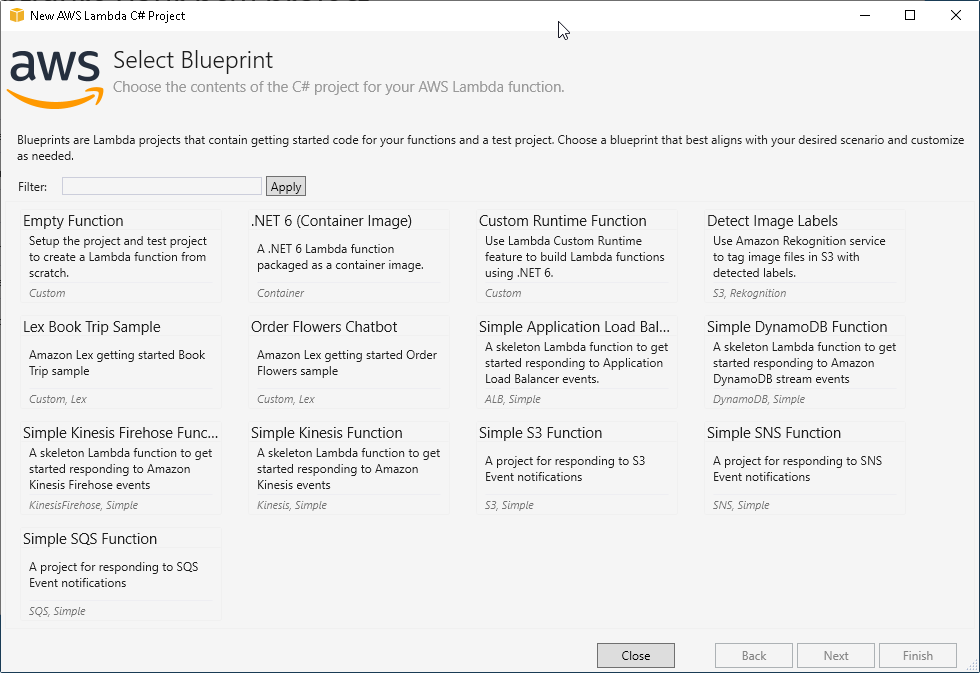The width and height of the screenshot is (980, 673).
Task: Click the 'Filter:' label
Action: coord(32,187)
